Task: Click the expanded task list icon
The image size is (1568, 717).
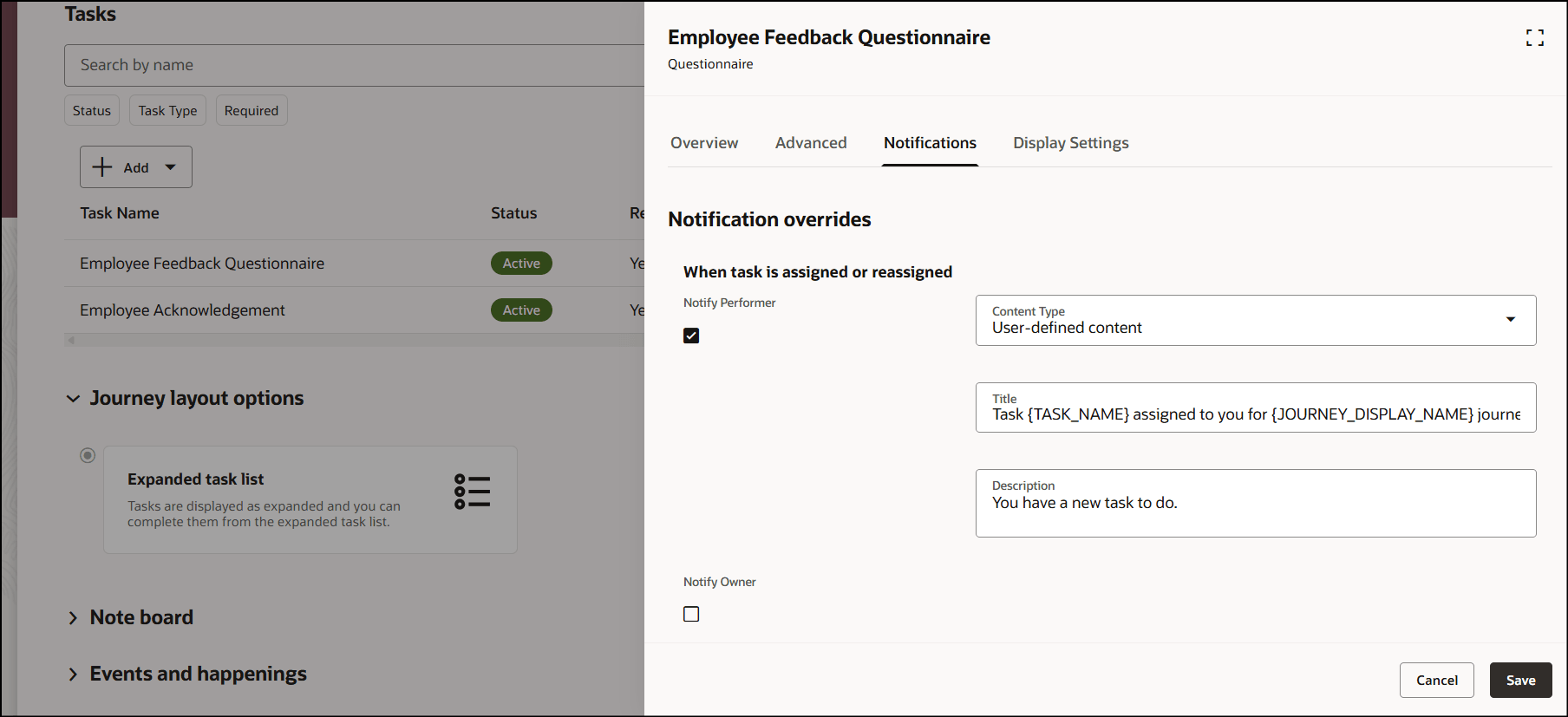Action: [473, 492]
